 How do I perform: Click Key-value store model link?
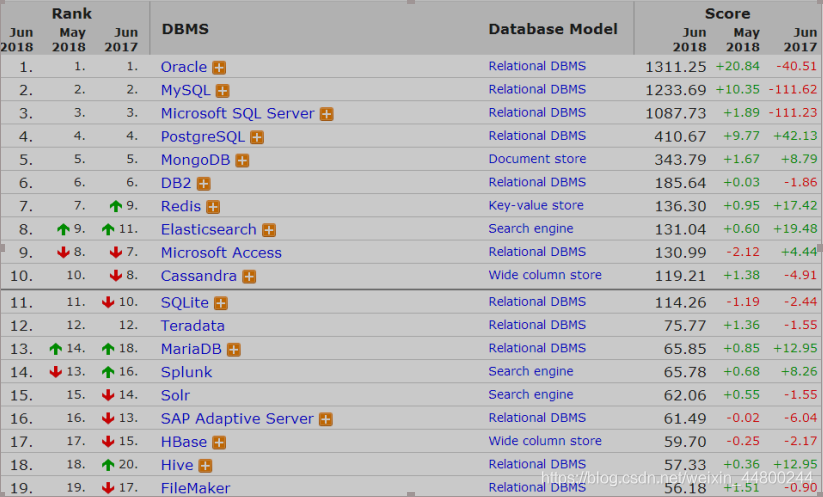tap(536, 206)
